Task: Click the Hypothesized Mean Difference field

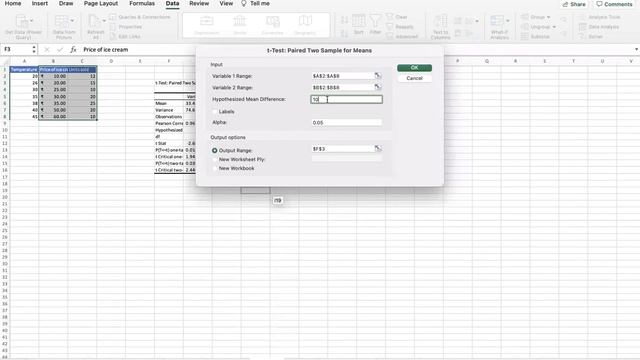Action: tap(347, 99)
